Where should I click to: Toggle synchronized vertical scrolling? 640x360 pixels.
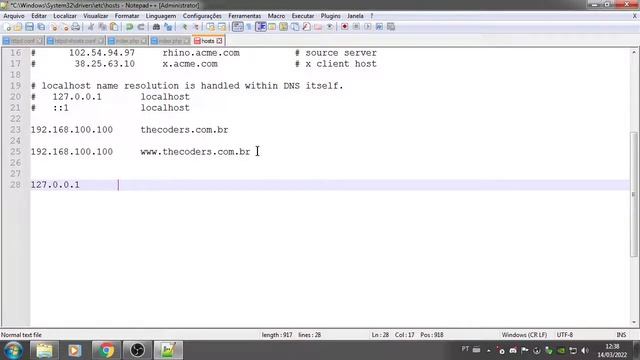click(x=210, y=27)
